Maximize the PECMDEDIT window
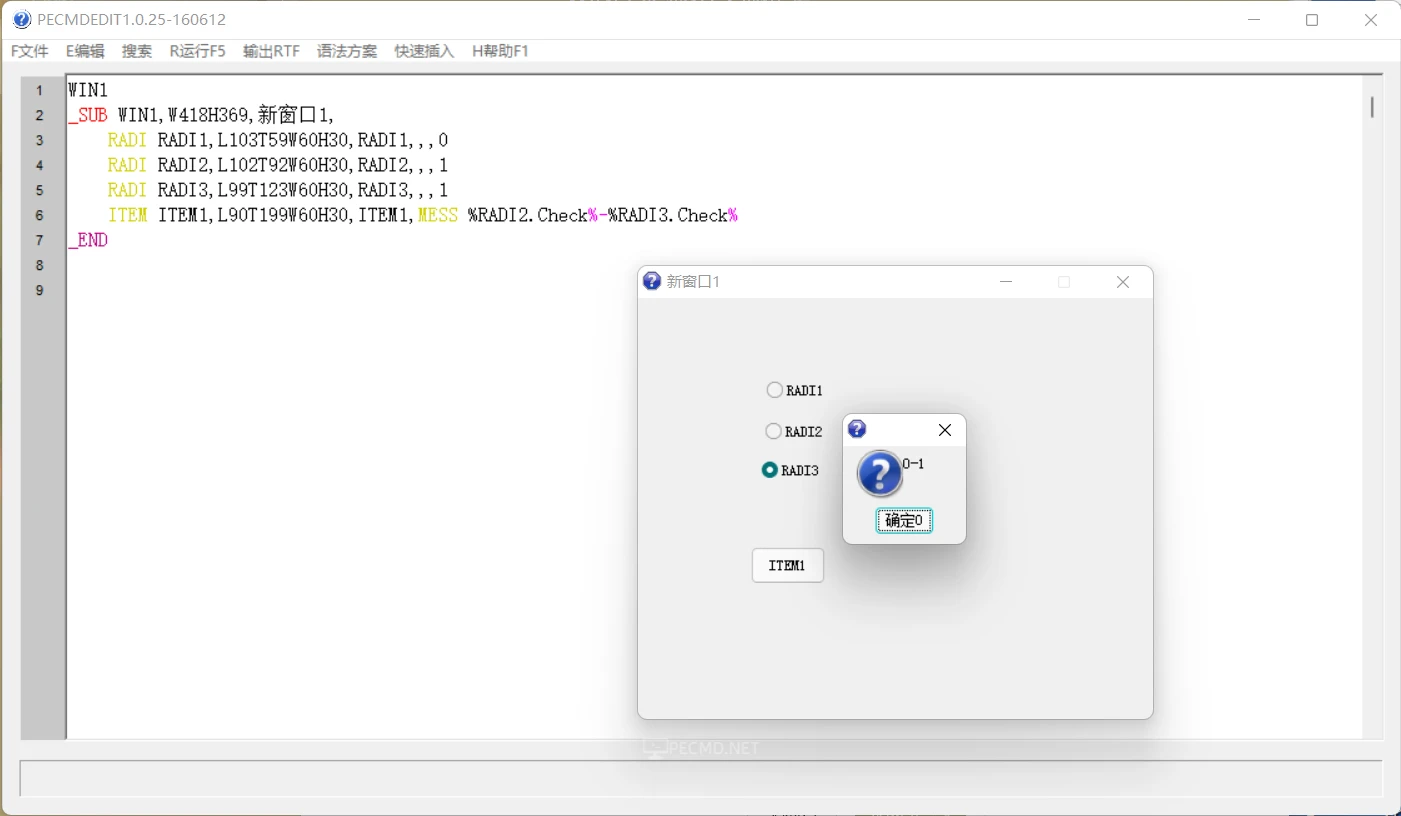 pyautogui.click(x=1312, y=20)
